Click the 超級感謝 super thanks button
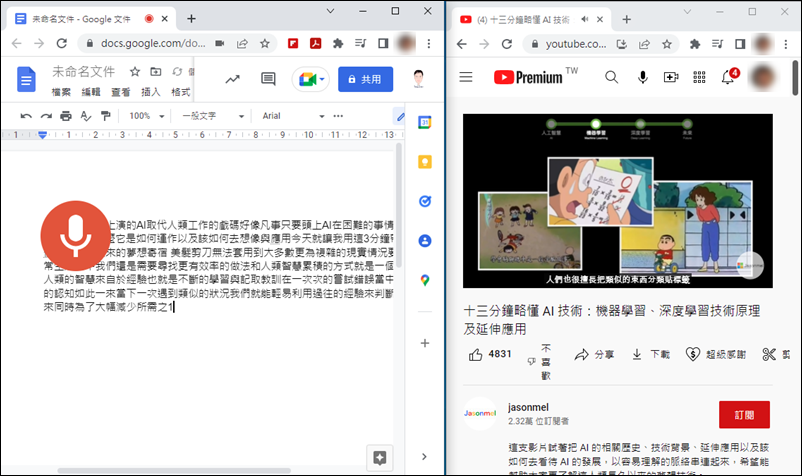802x476 pixels. (716, 354)
